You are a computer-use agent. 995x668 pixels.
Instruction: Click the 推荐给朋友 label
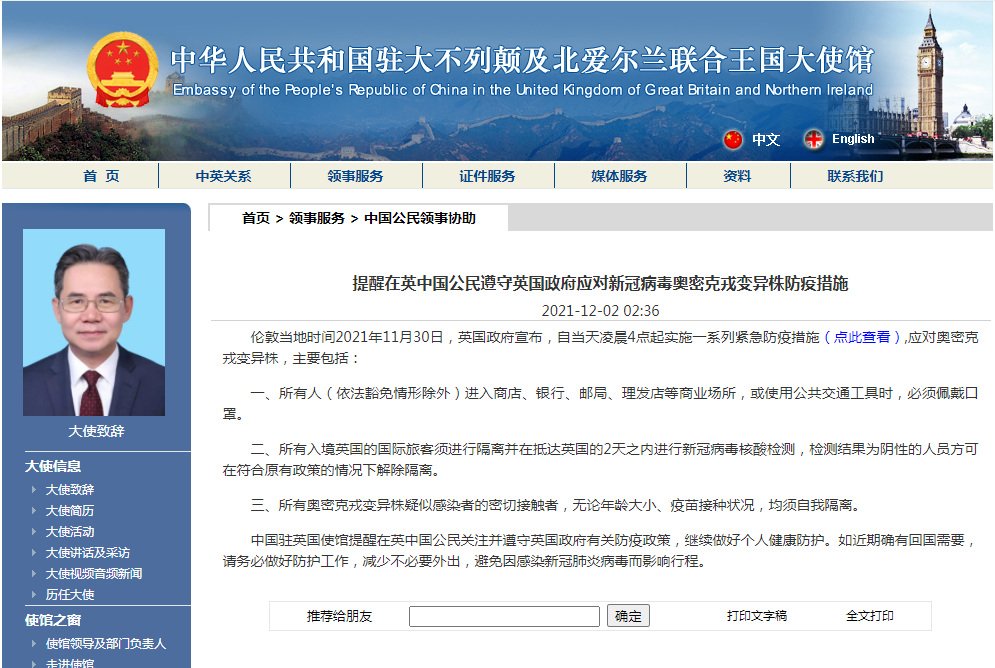pos(339,616)
